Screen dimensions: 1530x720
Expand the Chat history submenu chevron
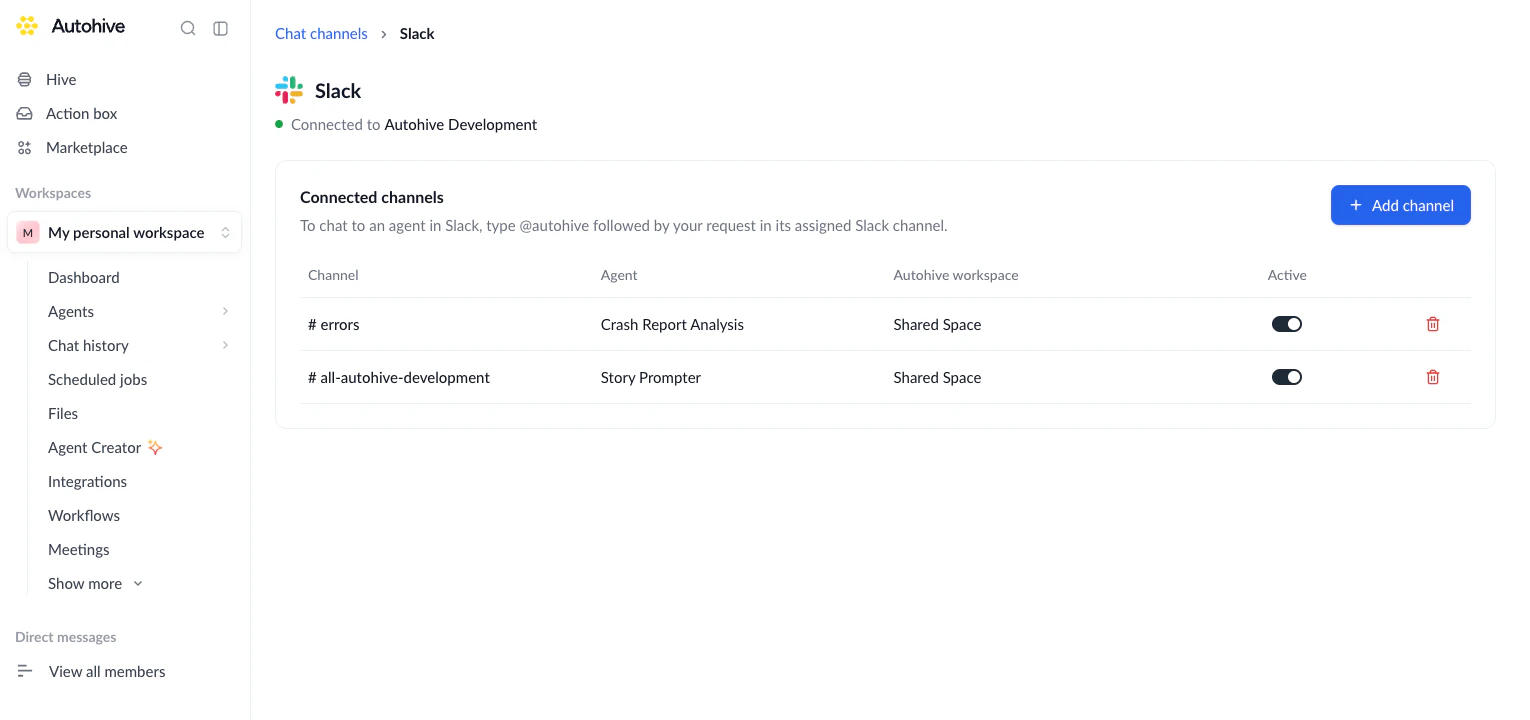[225, 346]
